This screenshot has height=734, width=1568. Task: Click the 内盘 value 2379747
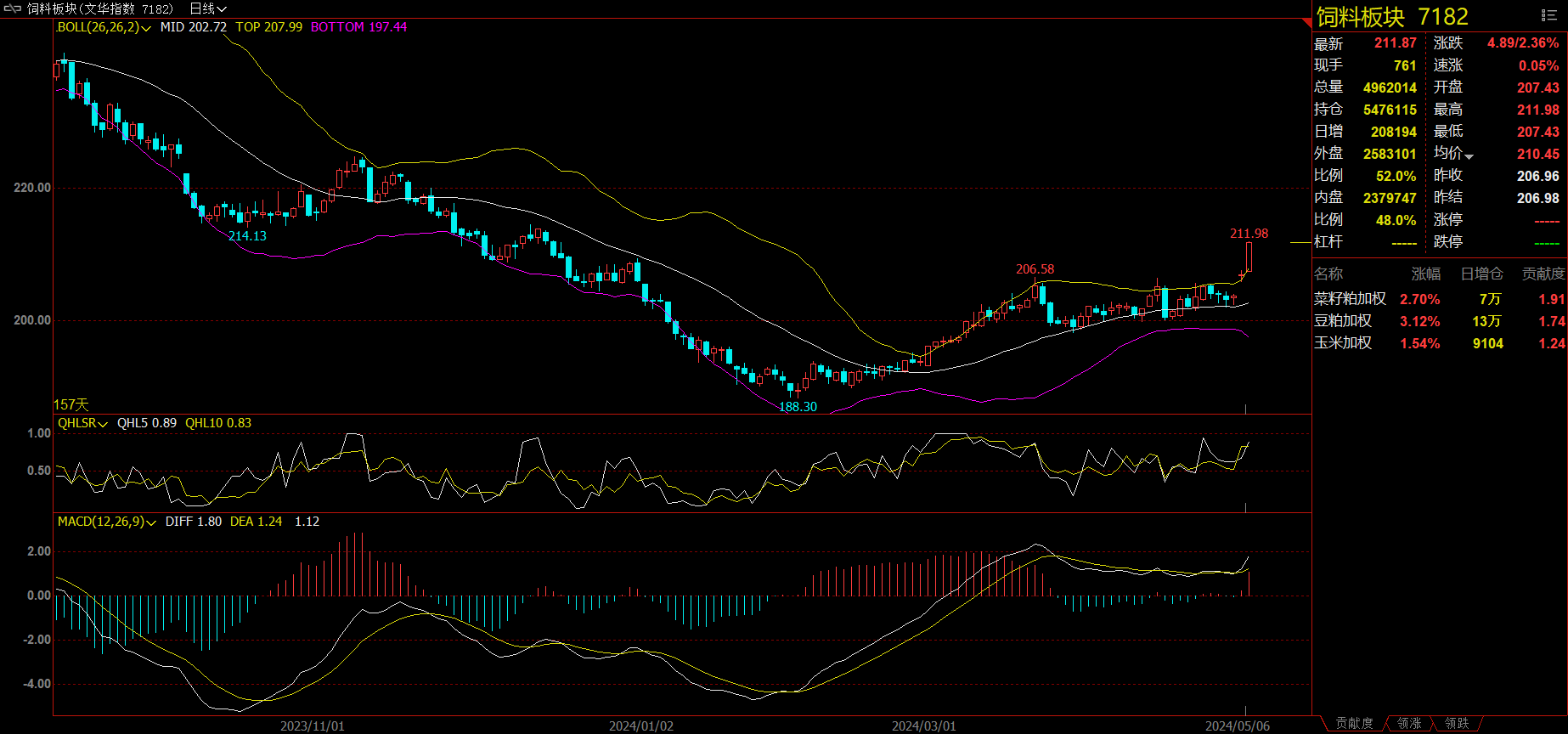point(1390,198)
